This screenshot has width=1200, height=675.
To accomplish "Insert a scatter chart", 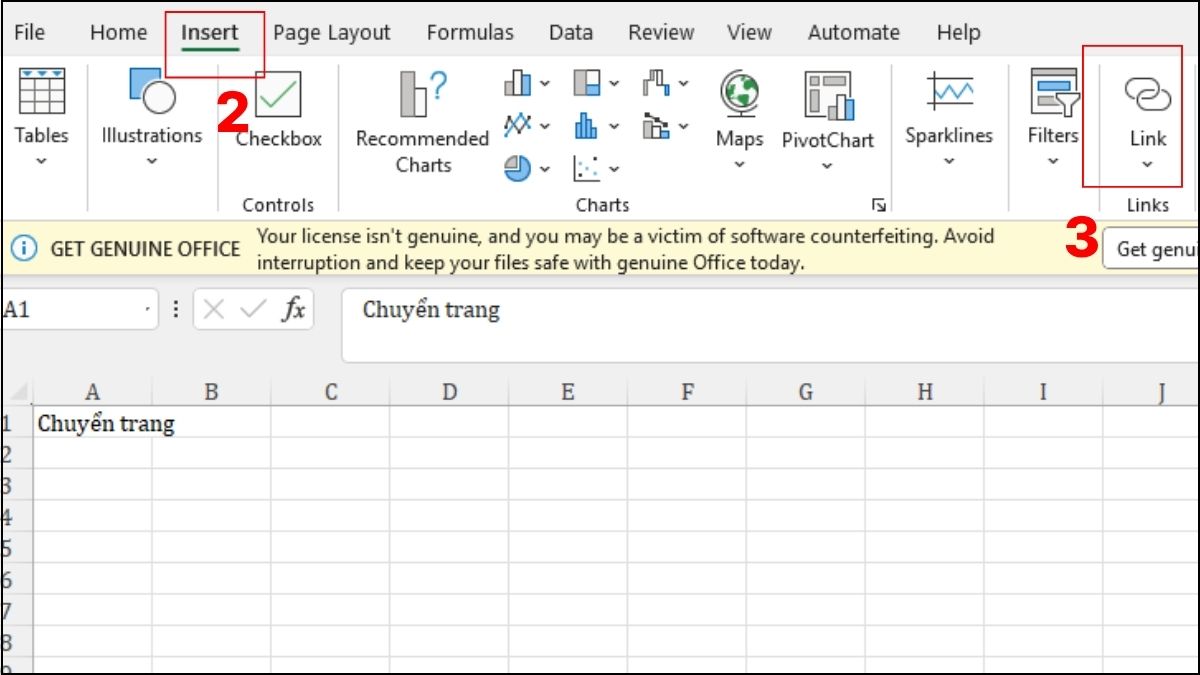I will point(587,168).
